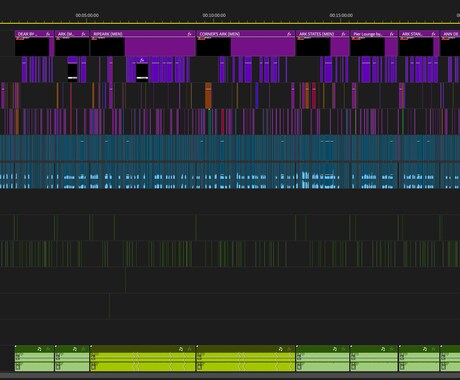Screen dimensions: 460x380
Task: Click music note icon on audio clip aligned with ARK (M...
Action: point(75,349)
